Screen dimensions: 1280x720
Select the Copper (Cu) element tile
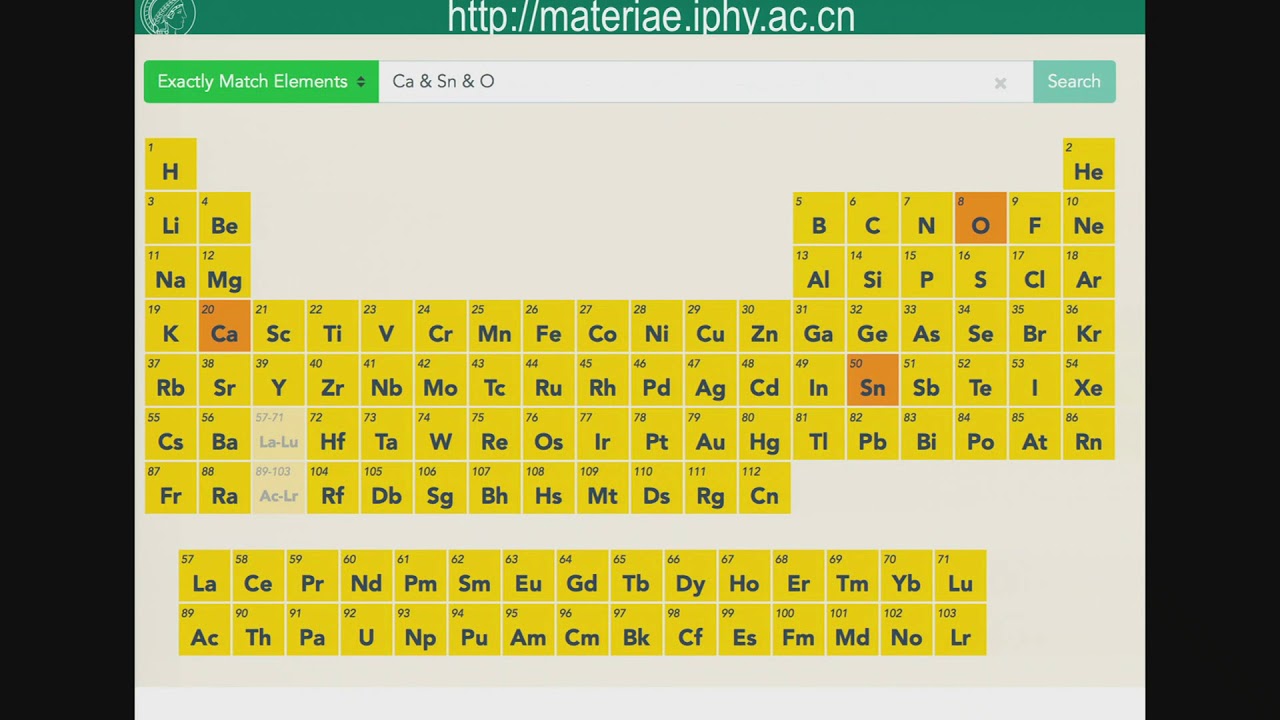point(711,326)
